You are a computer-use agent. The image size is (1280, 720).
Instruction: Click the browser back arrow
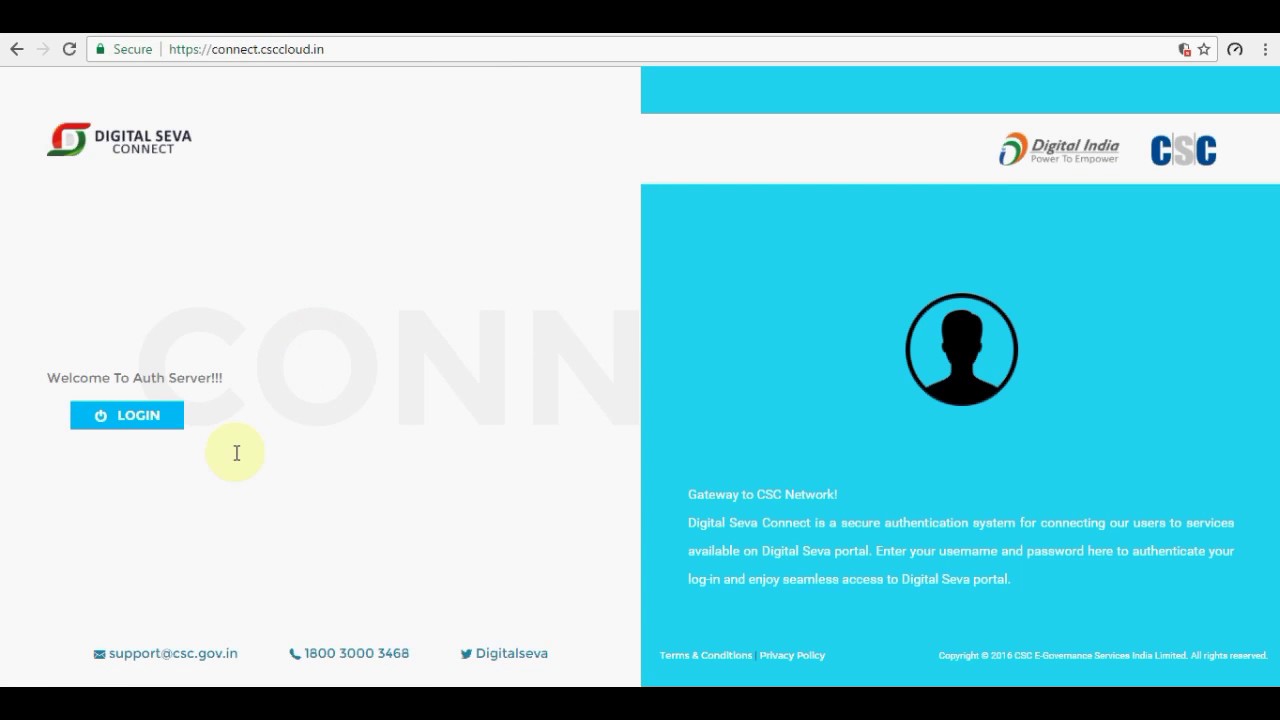16,49
